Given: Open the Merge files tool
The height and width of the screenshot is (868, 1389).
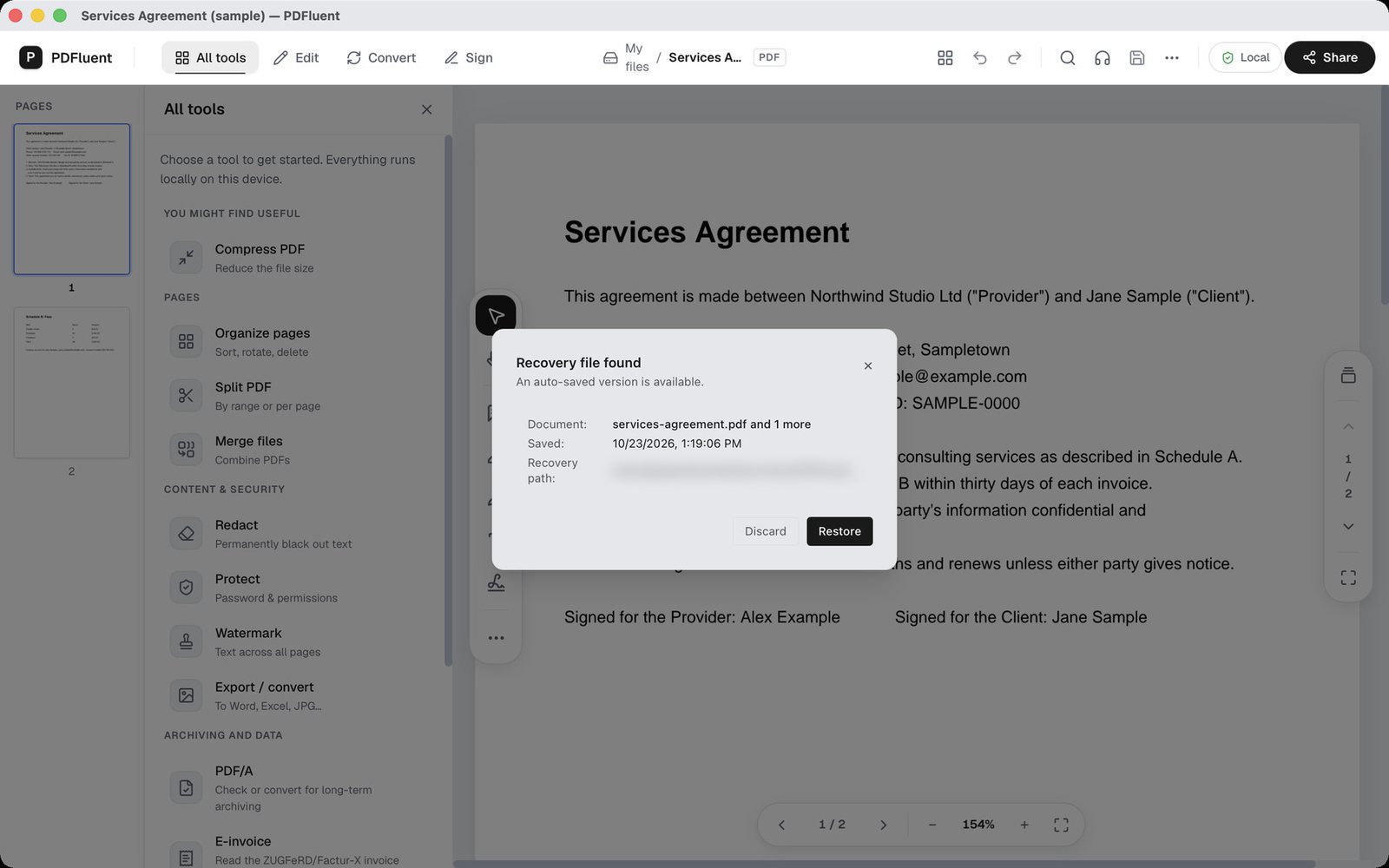Looking at the screenshot, I should 300,450.
